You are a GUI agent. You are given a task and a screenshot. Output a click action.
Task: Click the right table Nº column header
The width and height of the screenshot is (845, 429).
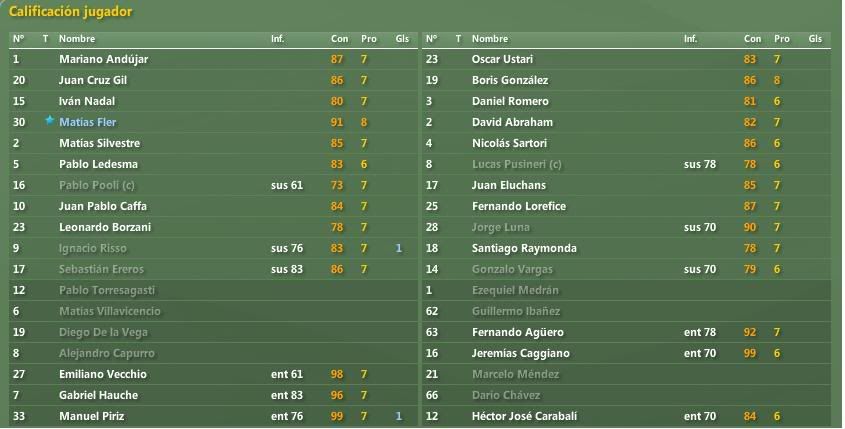[x=431, y=39]
